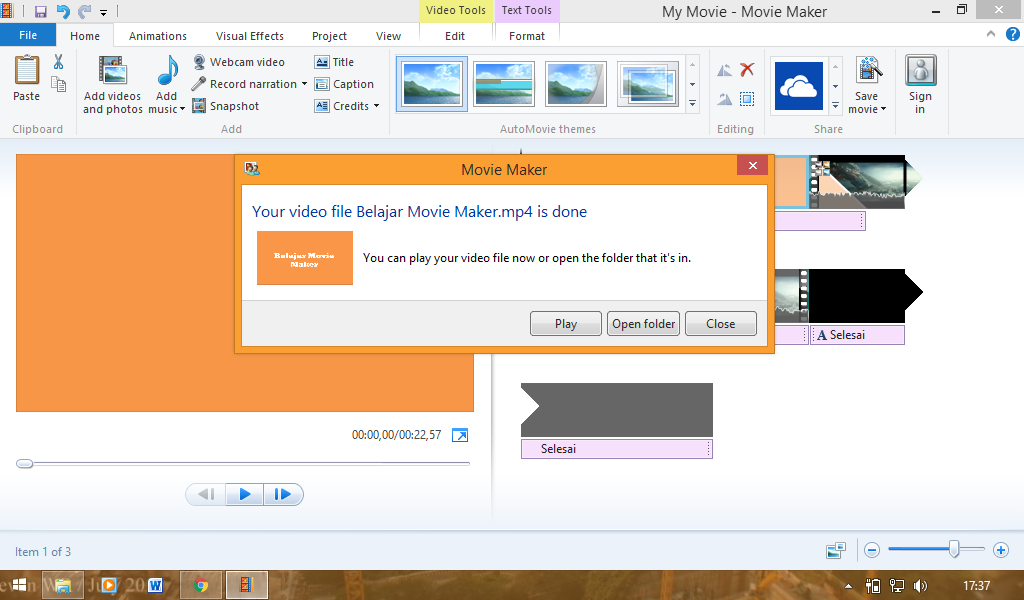This screenshot has height=600, width=1024.
Task: Switch to the Animations tab
Action: 157,36
